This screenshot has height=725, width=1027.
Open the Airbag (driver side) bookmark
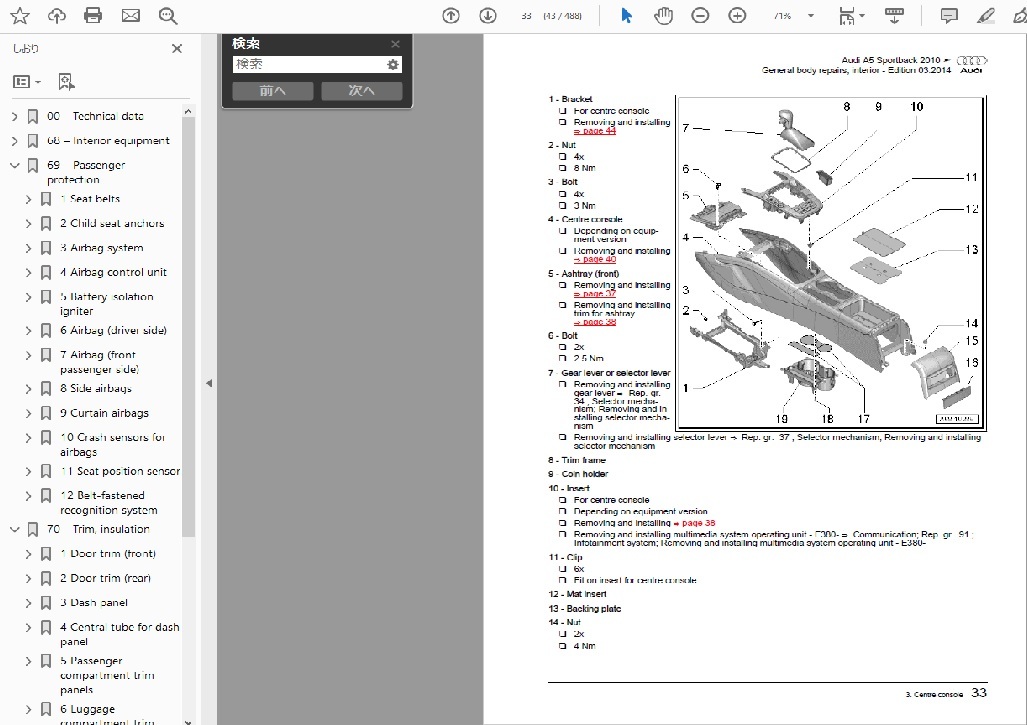113,331
